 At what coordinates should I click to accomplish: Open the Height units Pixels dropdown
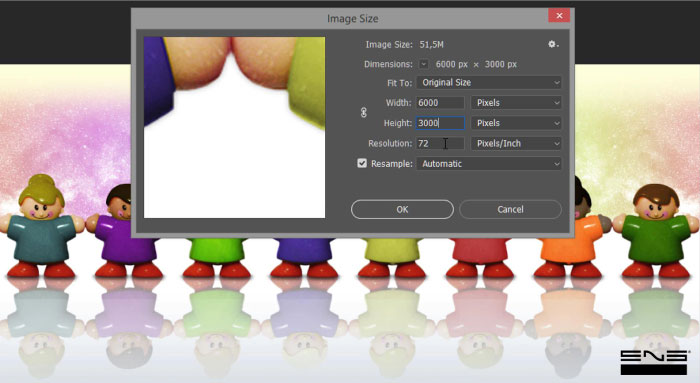coord(516,123)
